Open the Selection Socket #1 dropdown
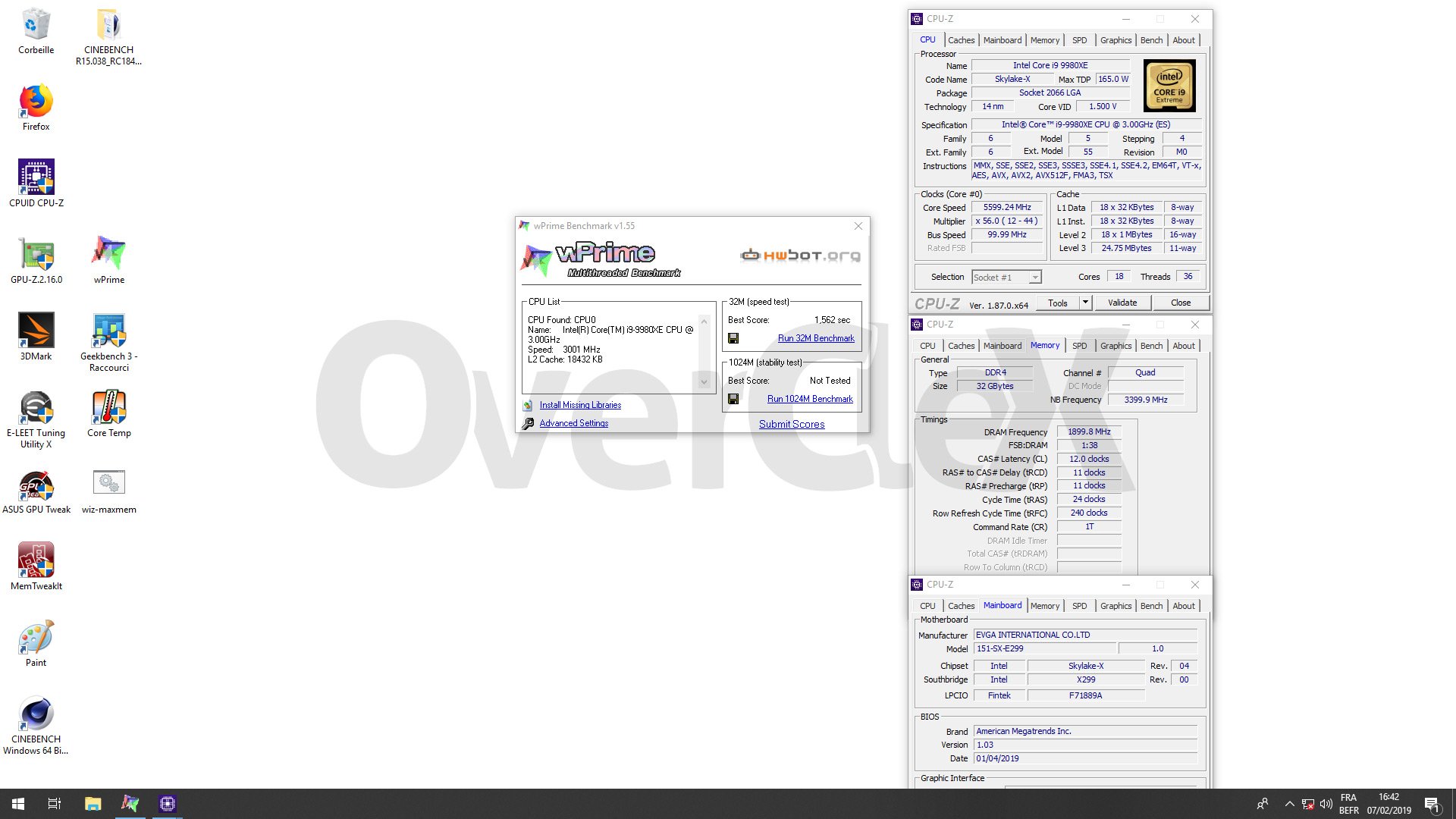Screen dimensions: 1456x819 [x=1006, y=278]
